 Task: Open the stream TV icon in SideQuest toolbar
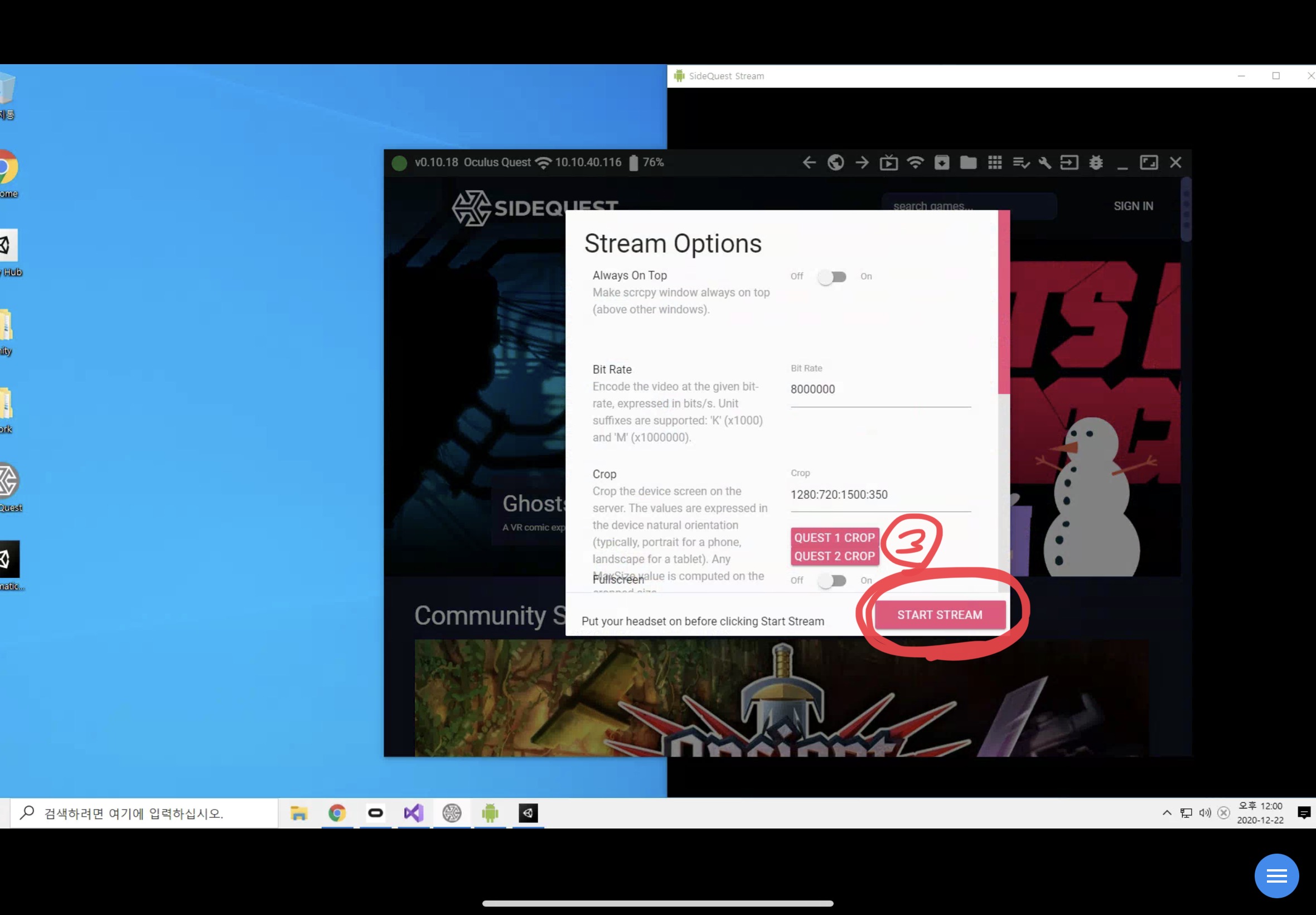889,163
